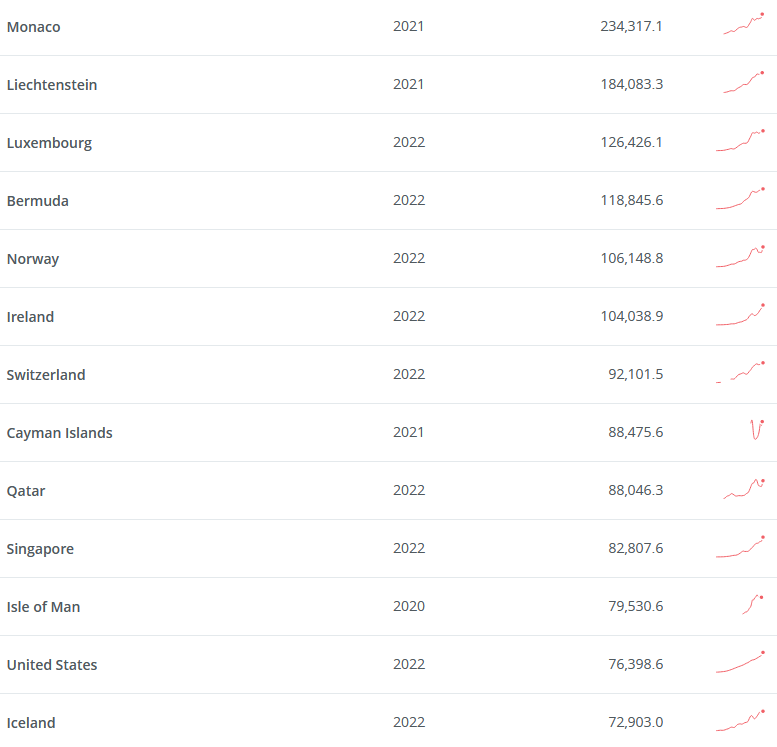Click the Isle of Man year 2020

[409, 606]
